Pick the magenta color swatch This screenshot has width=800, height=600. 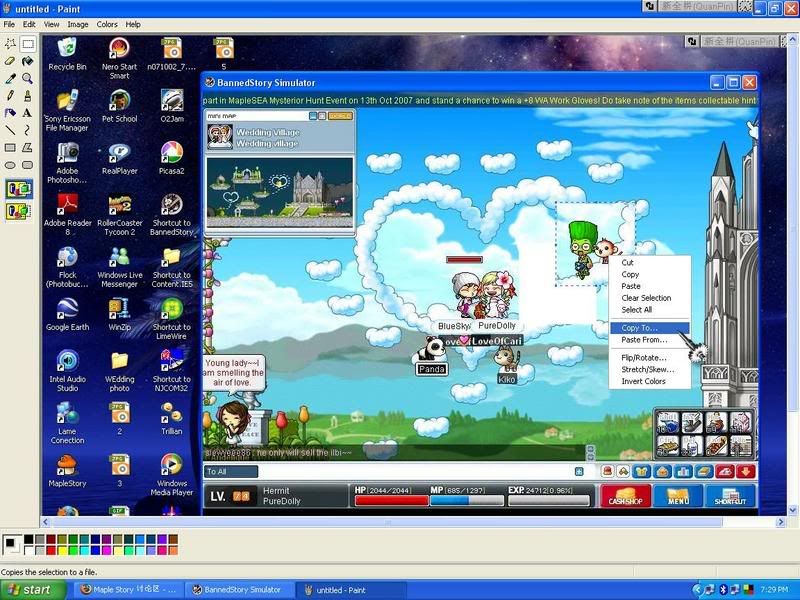pos(106,549)
